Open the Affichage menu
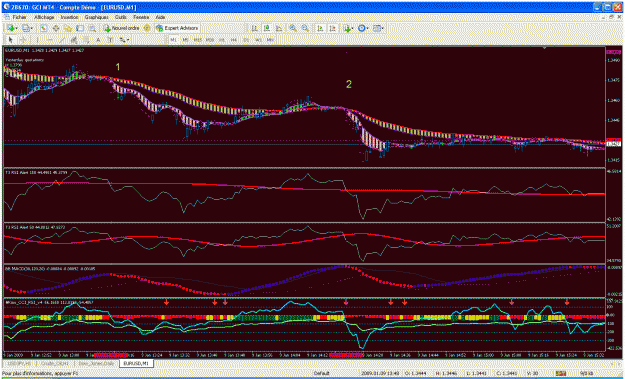 pyautogui.click(x=44, y=18)
